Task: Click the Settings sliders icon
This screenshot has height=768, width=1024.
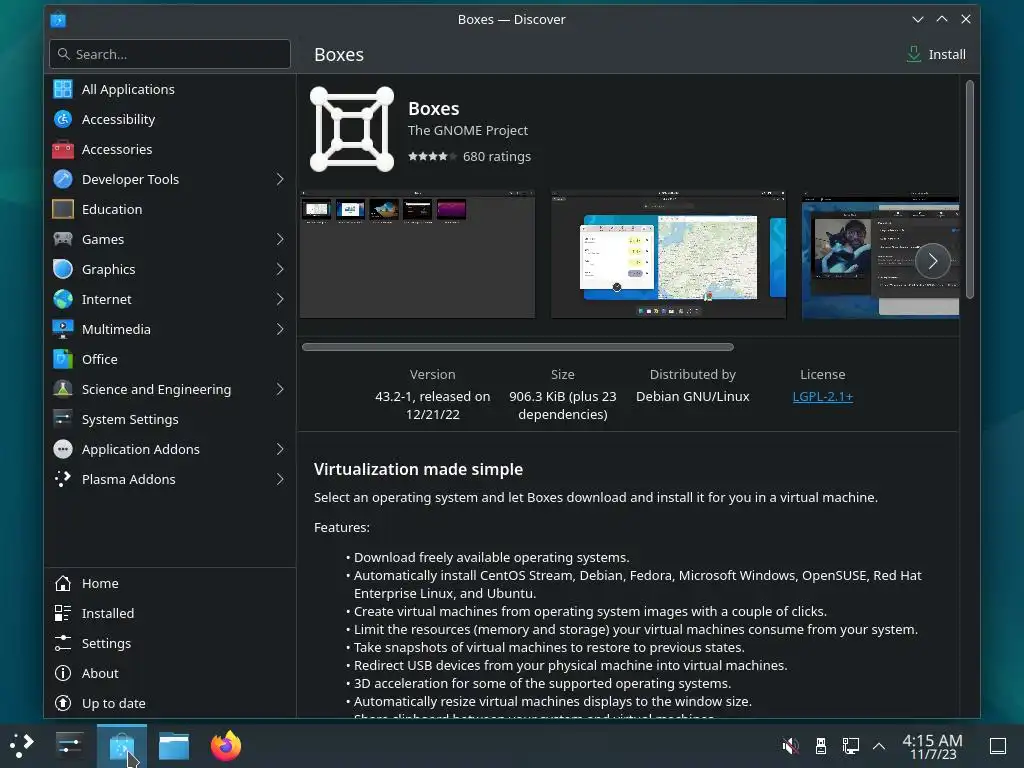Action: click(63, 643)
